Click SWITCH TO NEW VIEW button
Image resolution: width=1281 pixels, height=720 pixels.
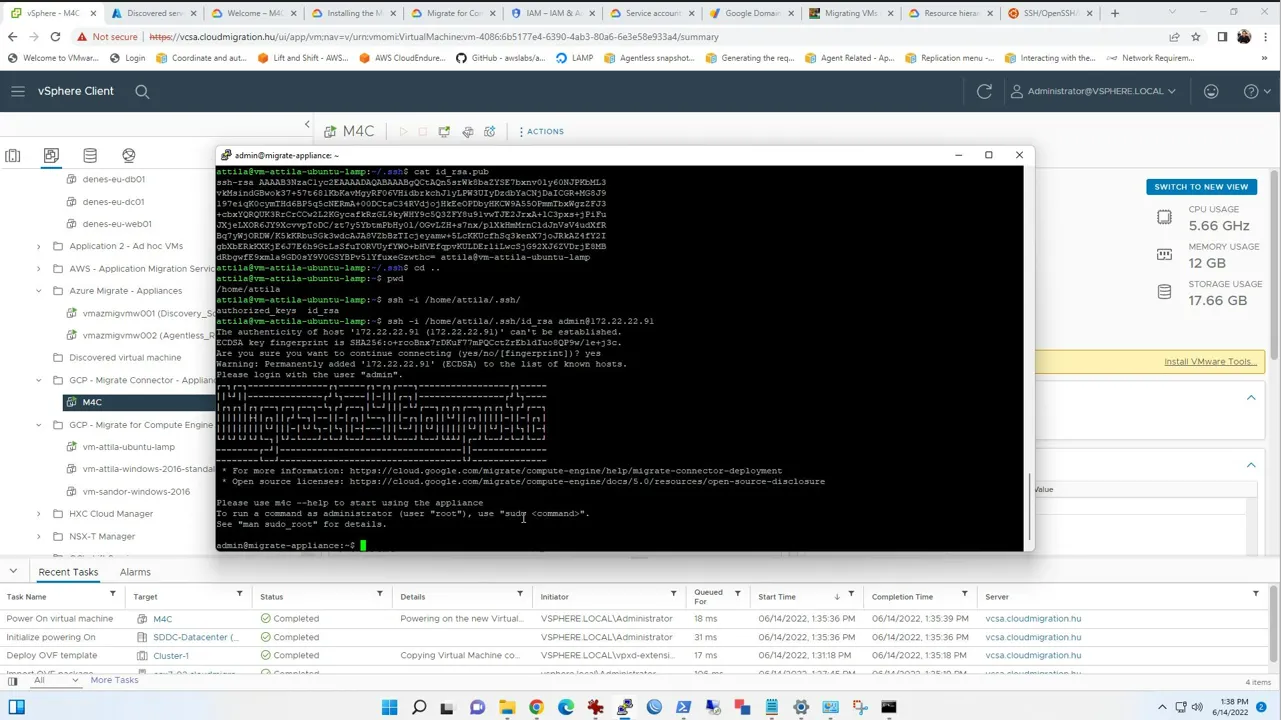1201,187
